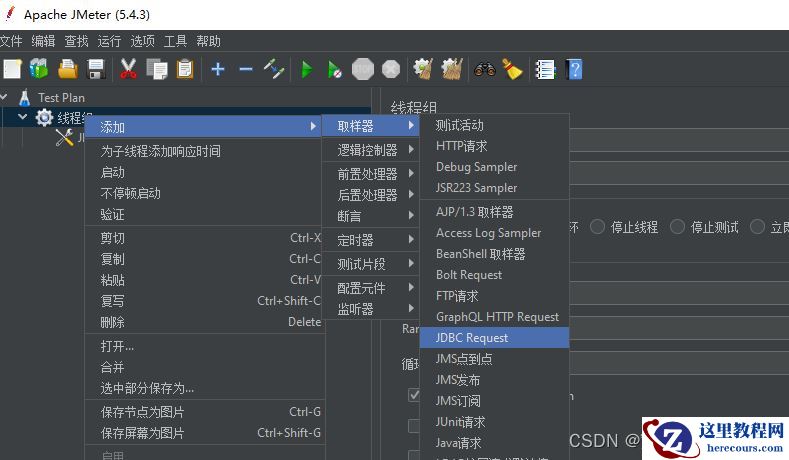This screenshot has width=789, height=460.
Task: Save the test plan with floppy icon
Action: click(96, 69)
